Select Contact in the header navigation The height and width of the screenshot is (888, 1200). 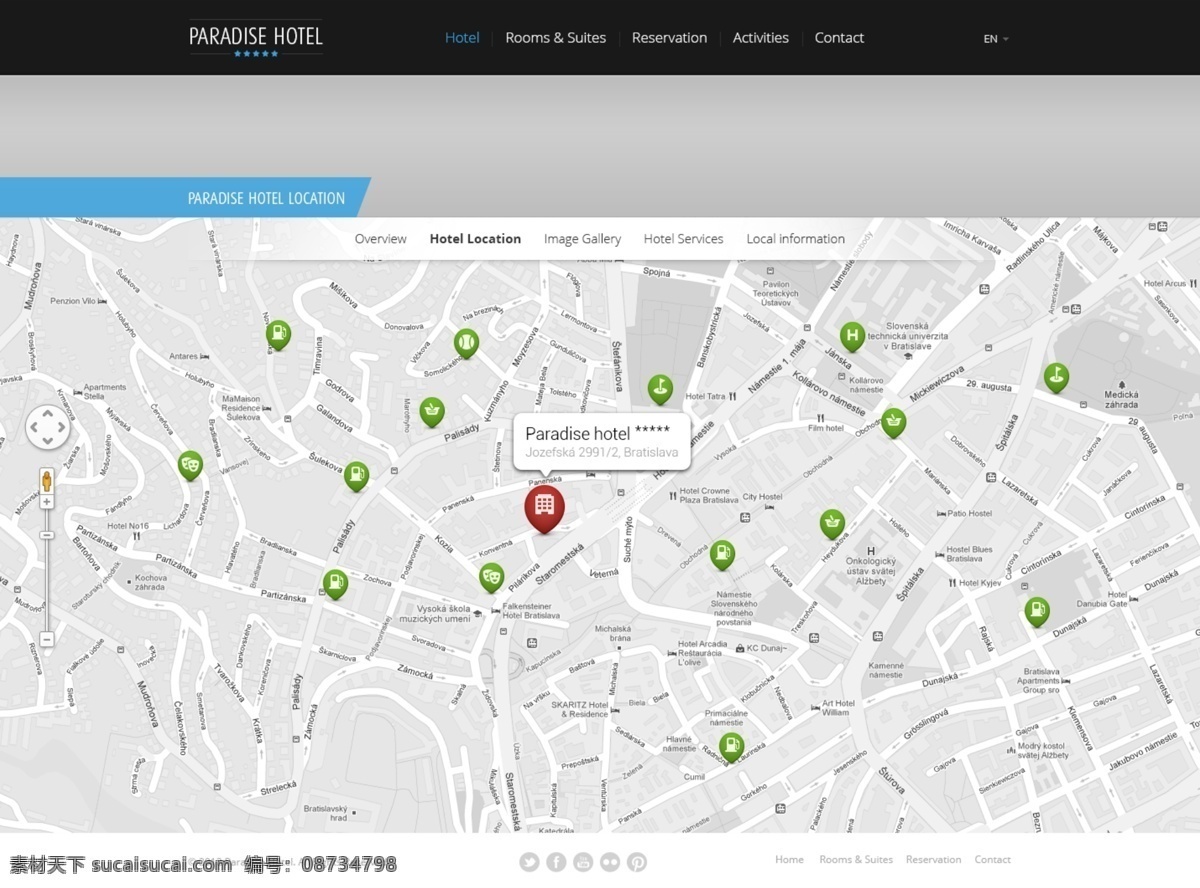tap(839, 38)
